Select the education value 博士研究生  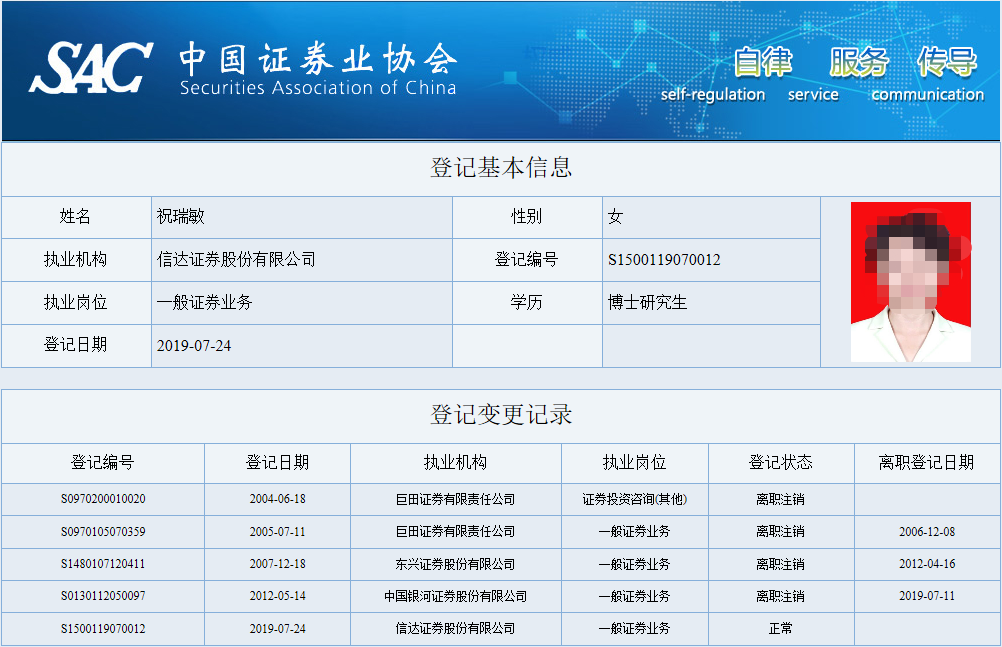coord(647,302)
